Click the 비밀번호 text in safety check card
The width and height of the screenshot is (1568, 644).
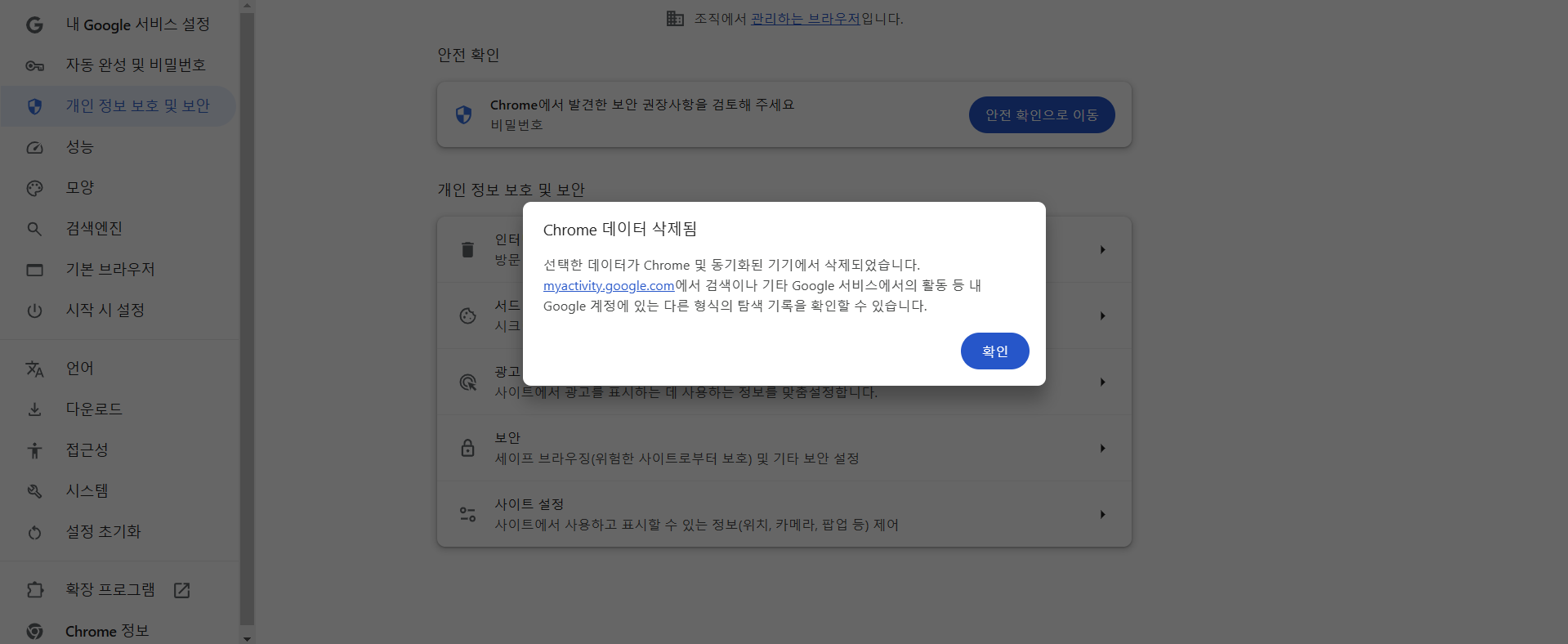516,125
